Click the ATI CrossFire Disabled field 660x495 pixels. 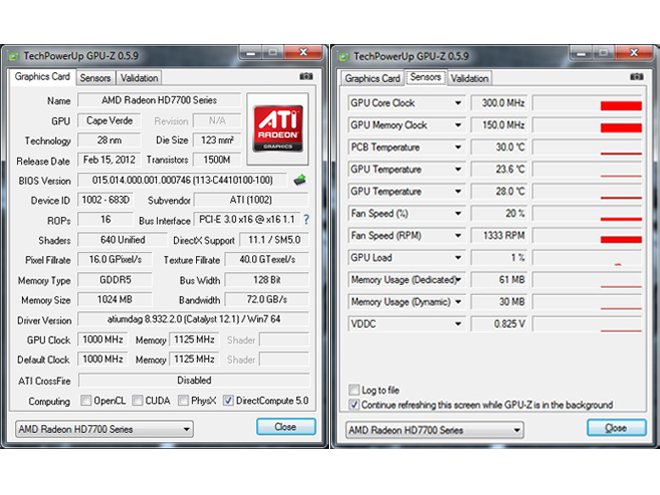(x=194, y=380)
